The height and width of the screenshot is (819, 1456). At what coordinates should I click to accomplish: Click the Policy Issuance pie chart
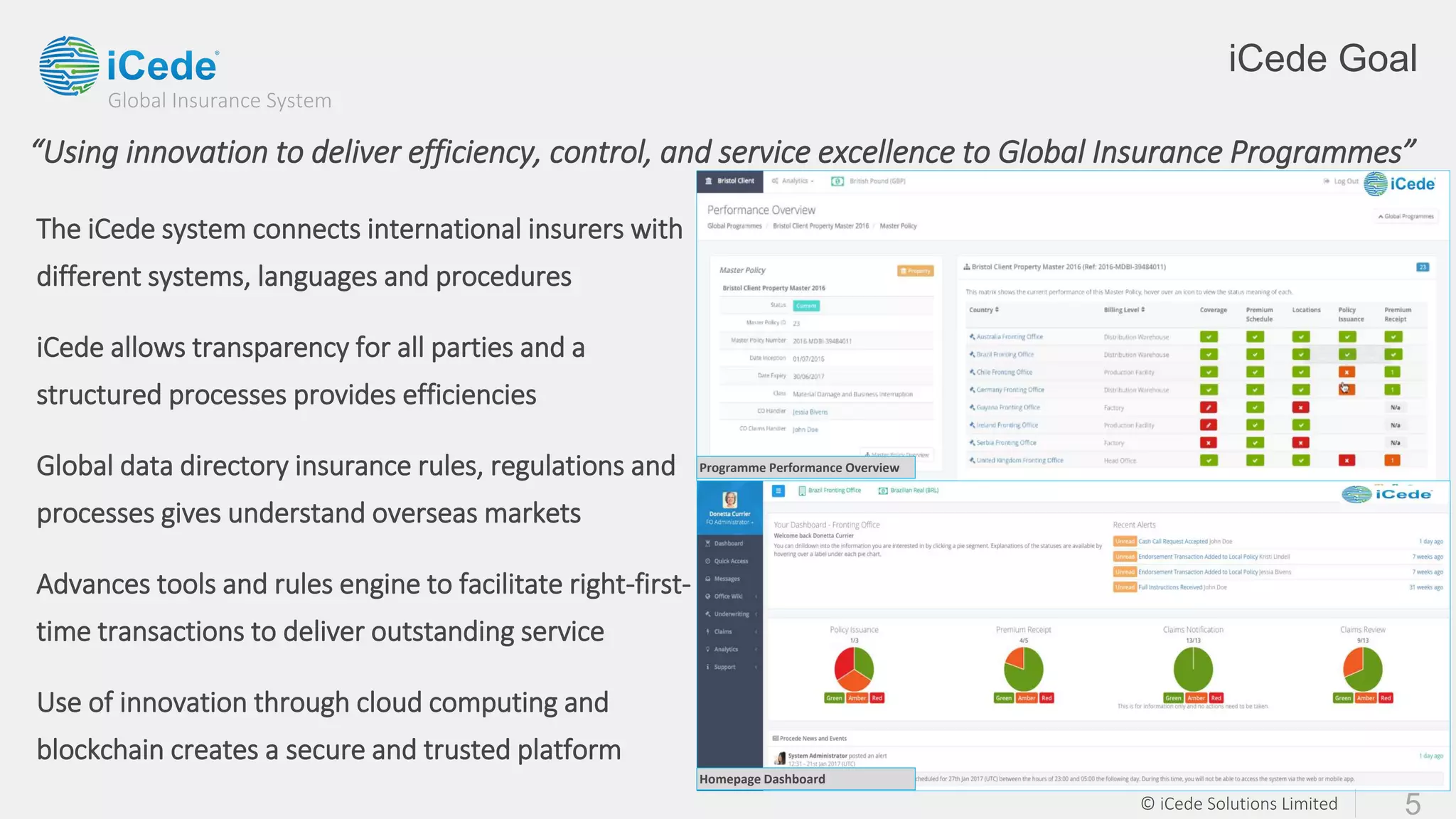tap(854, 670)
